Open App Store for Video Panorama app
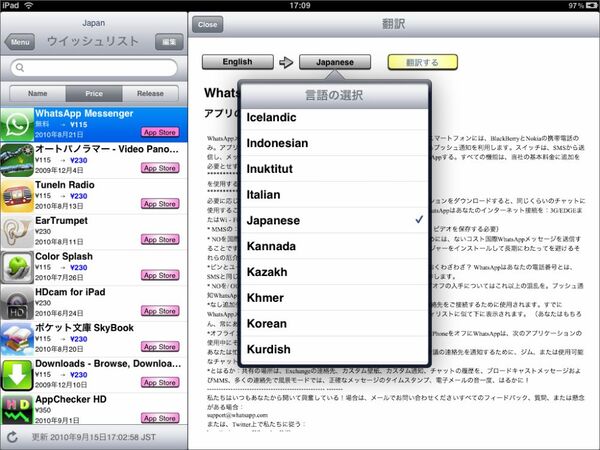Viewport: 600px width, 450px height. [160, 168]
